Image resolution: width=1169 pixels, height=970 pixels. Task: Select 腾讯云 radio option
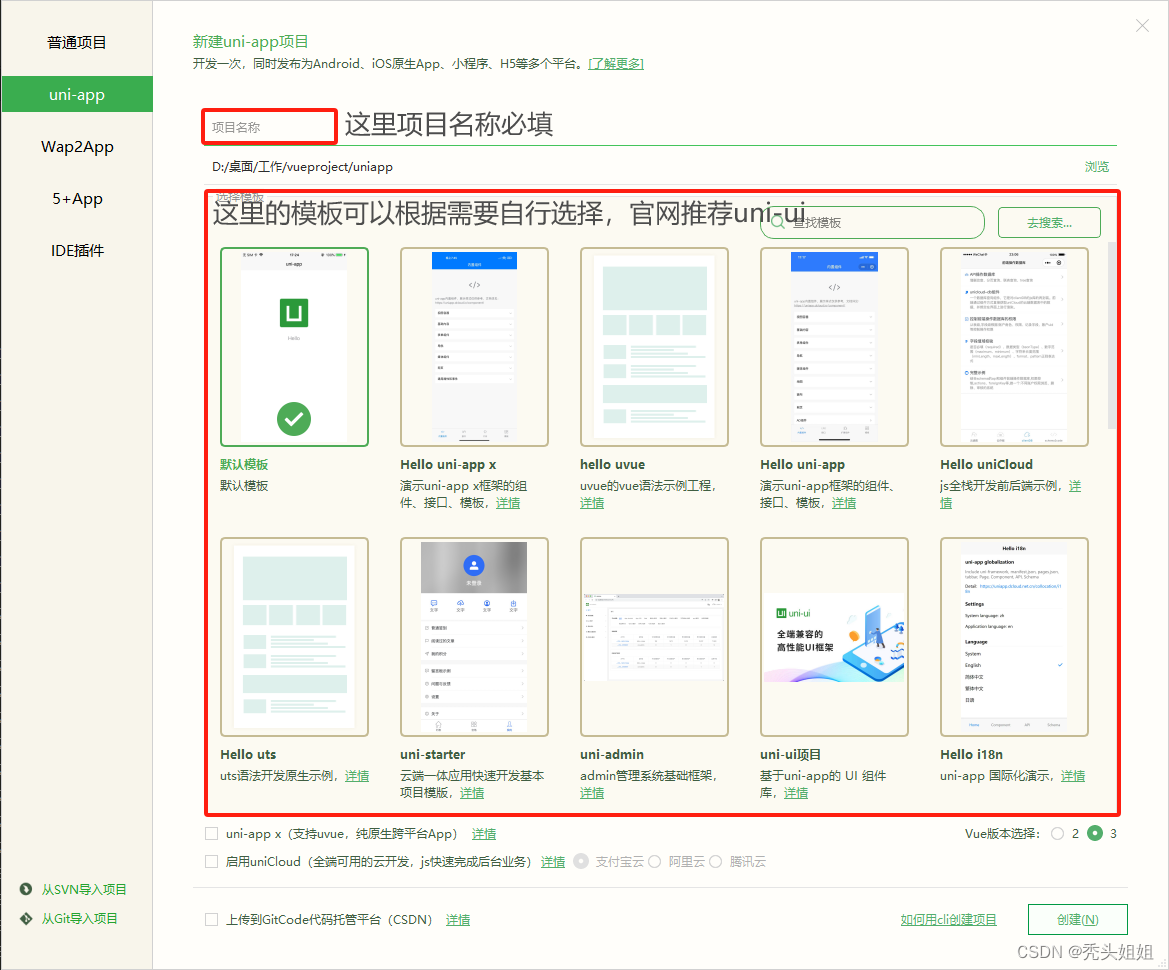click(x=716, y=861)
